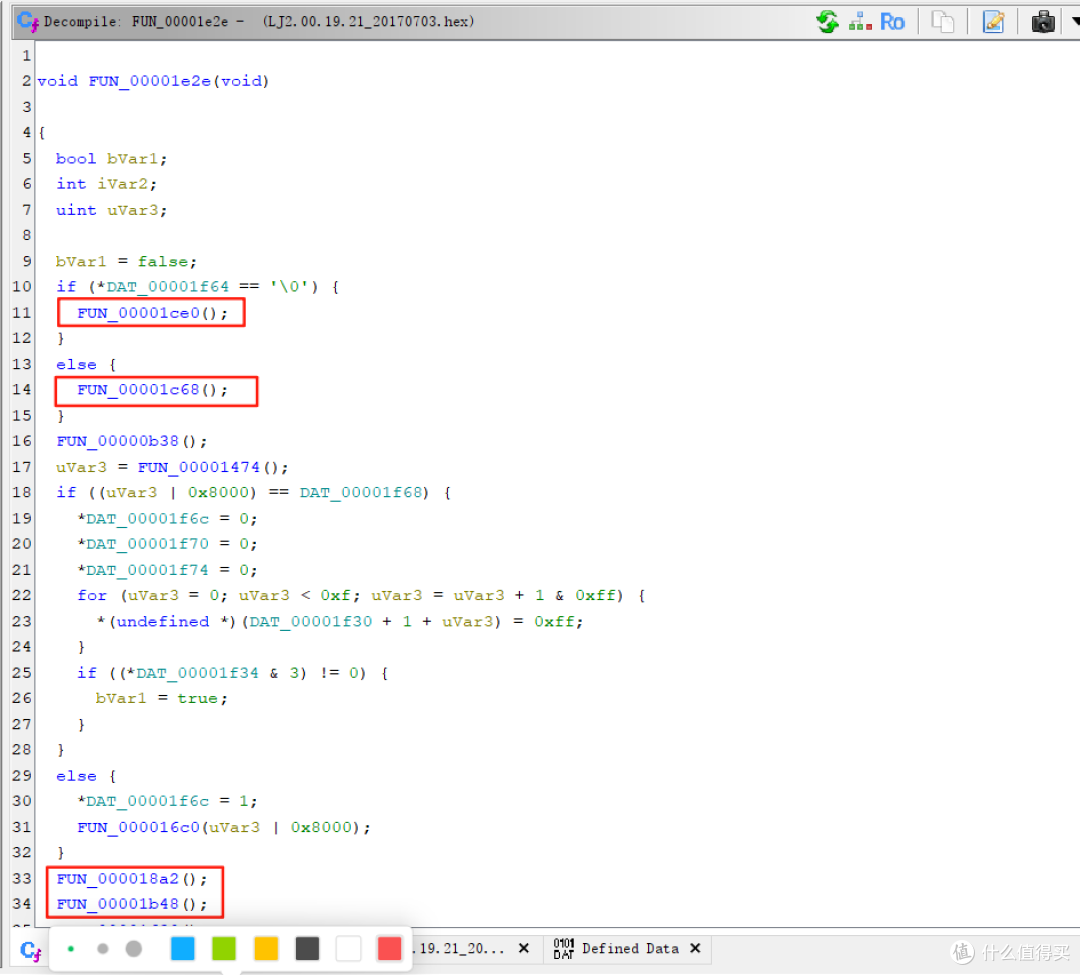Click DAT_00001f70 on line 20
The width and height of the screenshot is (1080, 975).
(147, 545)
